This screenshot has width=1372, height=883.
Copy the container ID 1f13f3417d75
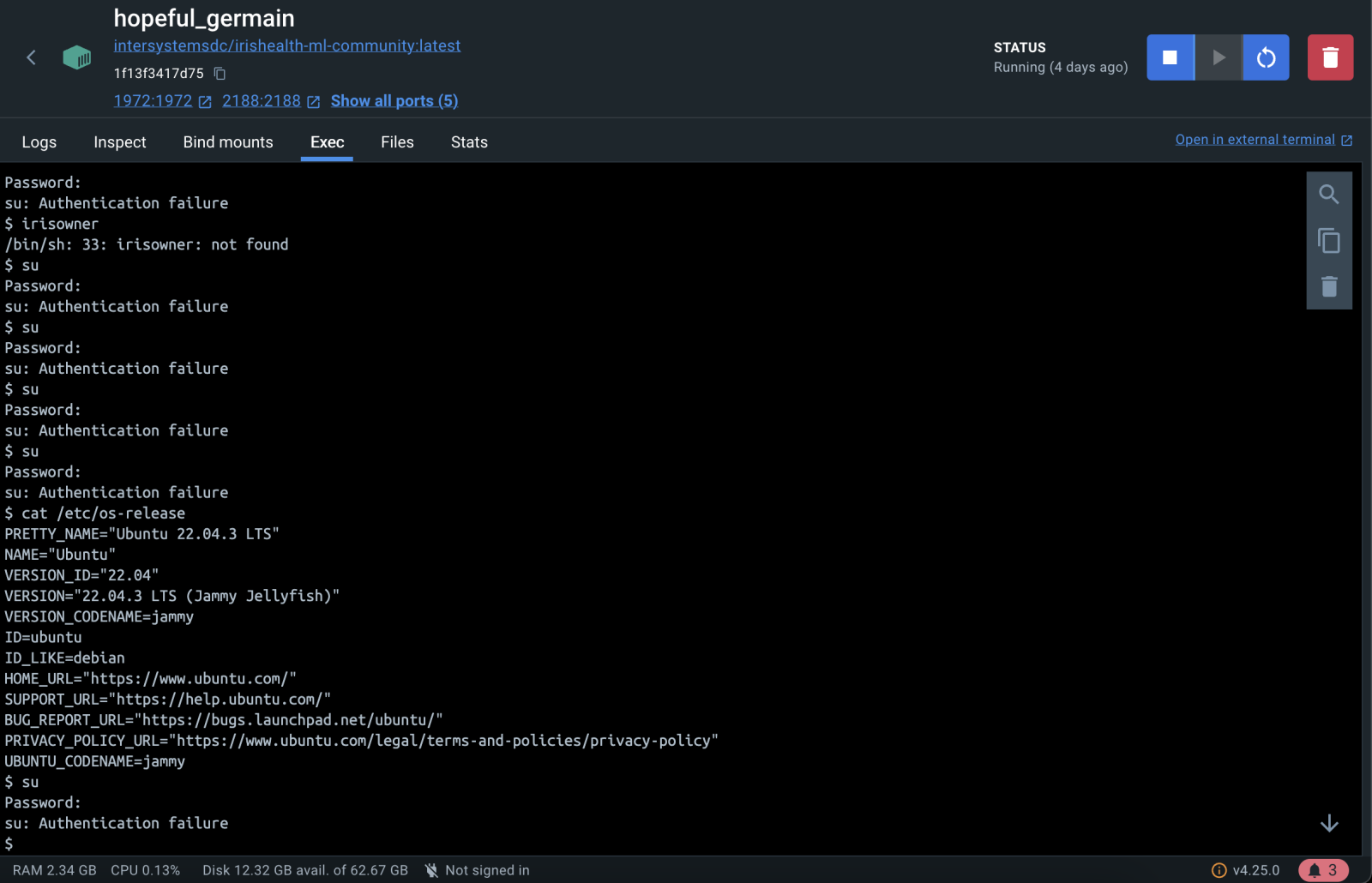coord(220,74)
